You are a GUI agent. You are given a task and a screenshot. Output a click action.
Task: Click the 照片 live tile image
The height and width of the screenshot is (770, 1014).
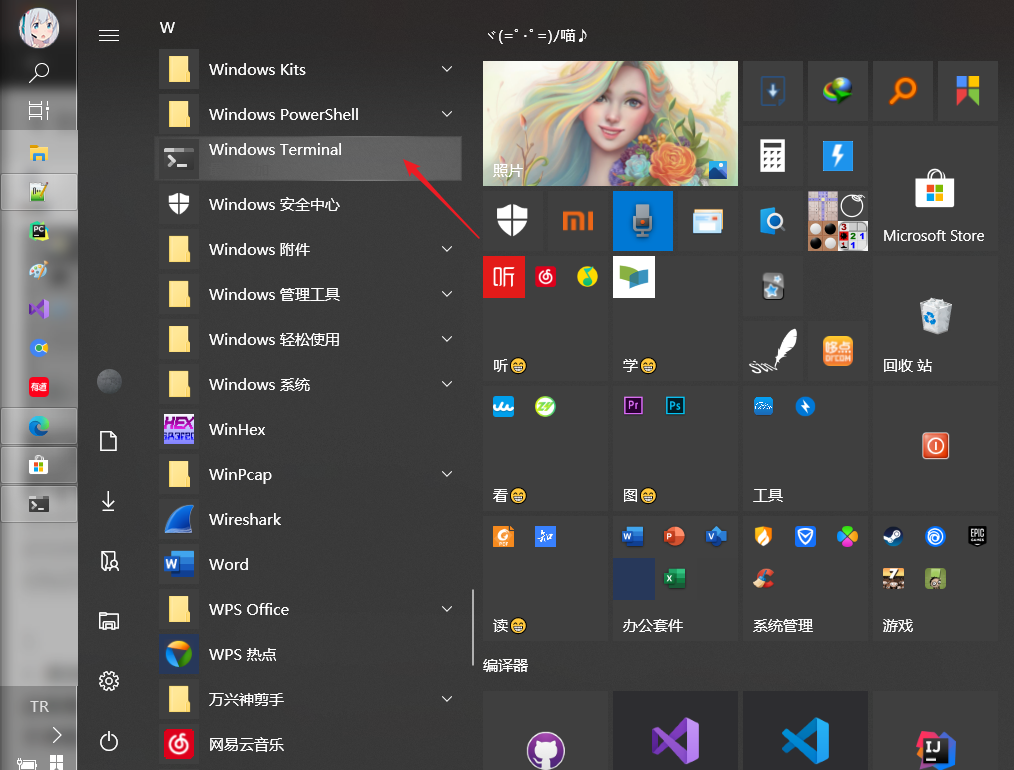click(610, 123)
